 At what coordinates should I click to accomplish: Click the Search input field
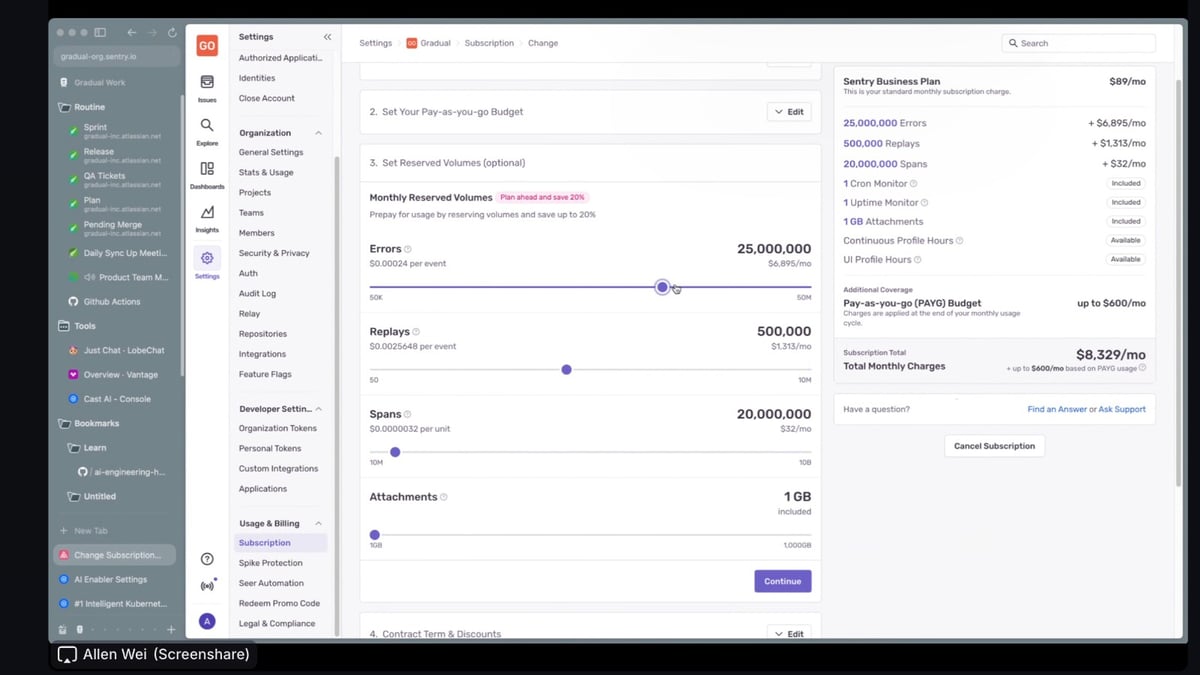click(1079, 43)
